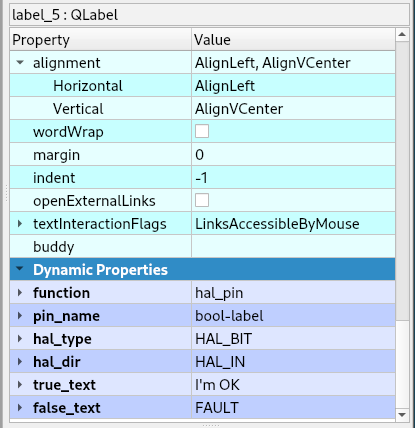Collapse the Dynamic Properties section
Viewport: 415px width, 428px height.
[x=20, y=269]
